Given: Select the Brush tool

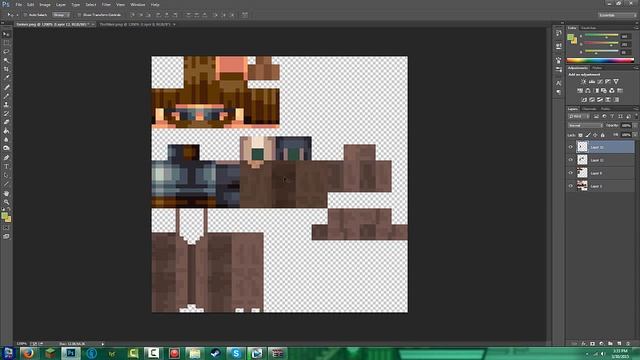Looking at the screenshot, I should coord(6,96).
